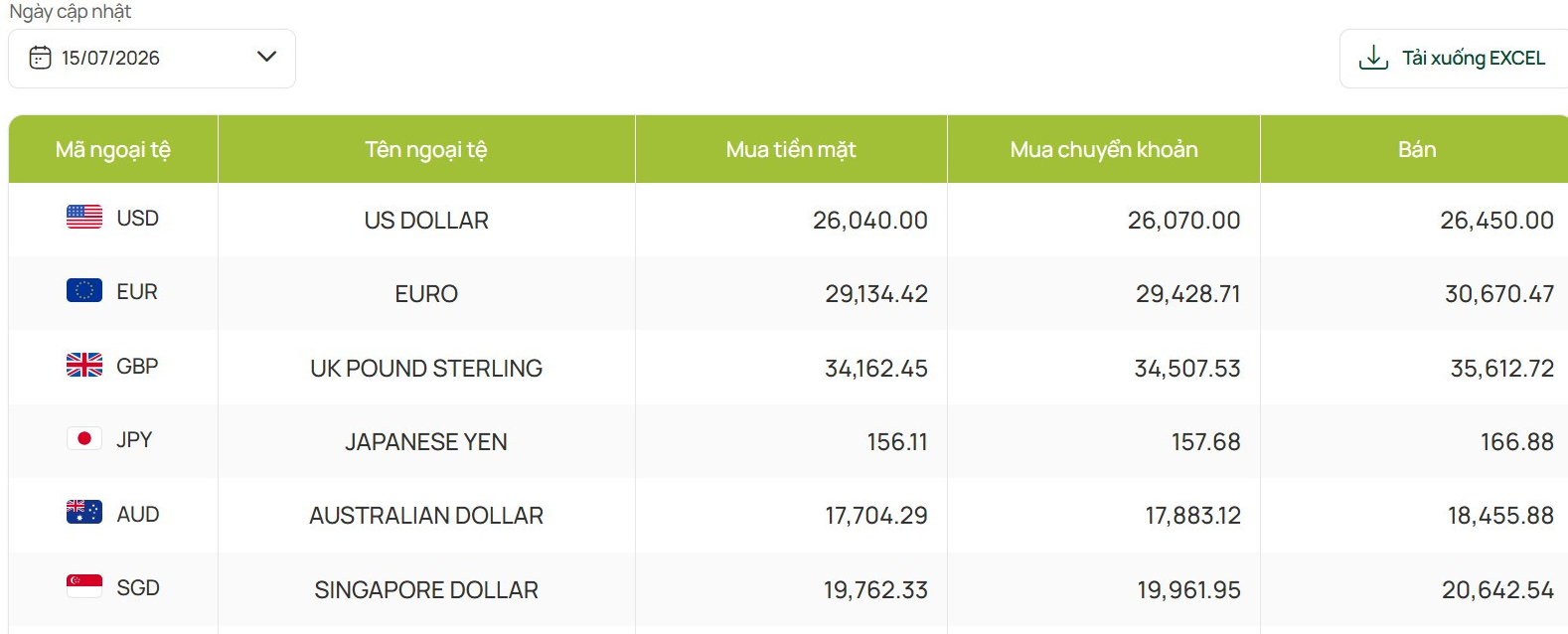The image size is (1568, 634).
Task: Expand the date dropdown chevron
Action: pos(266,57)
